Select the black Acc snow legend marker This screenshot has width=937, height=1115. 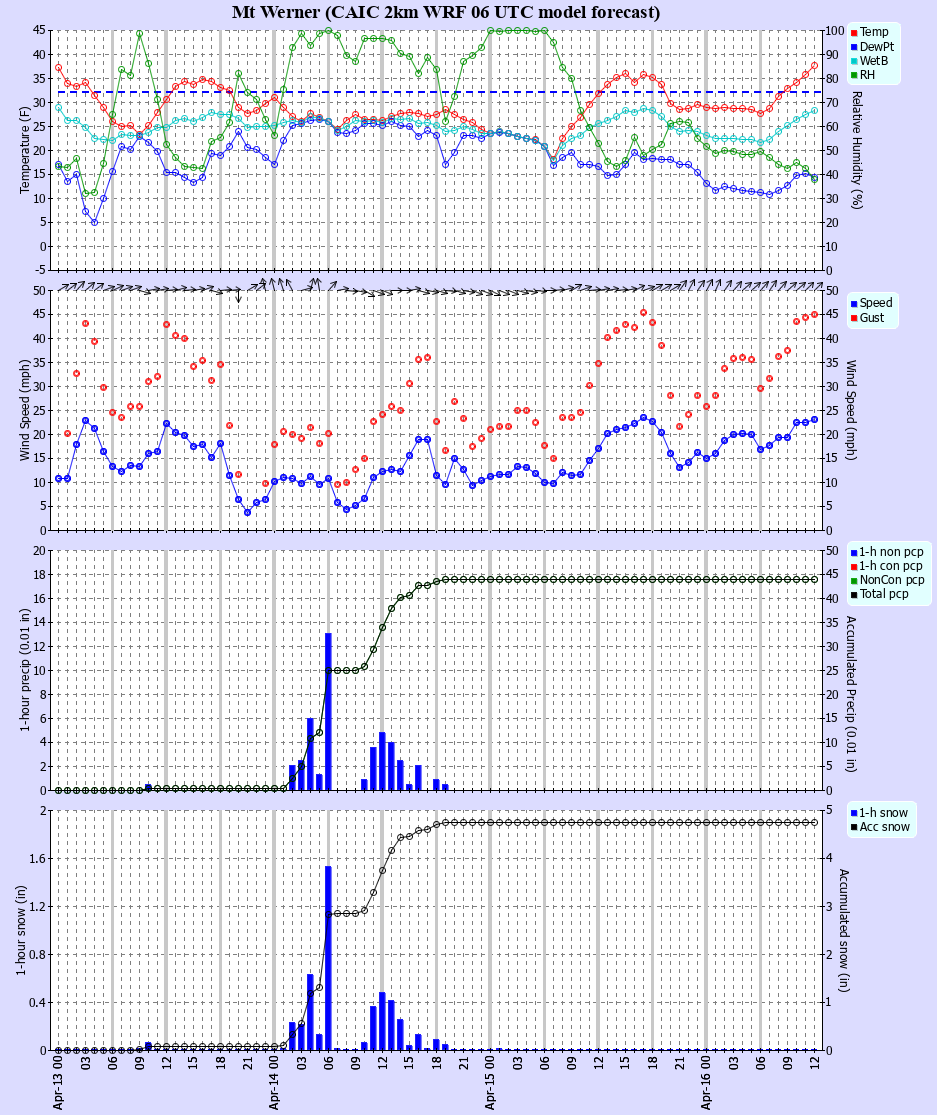(853, 826)
